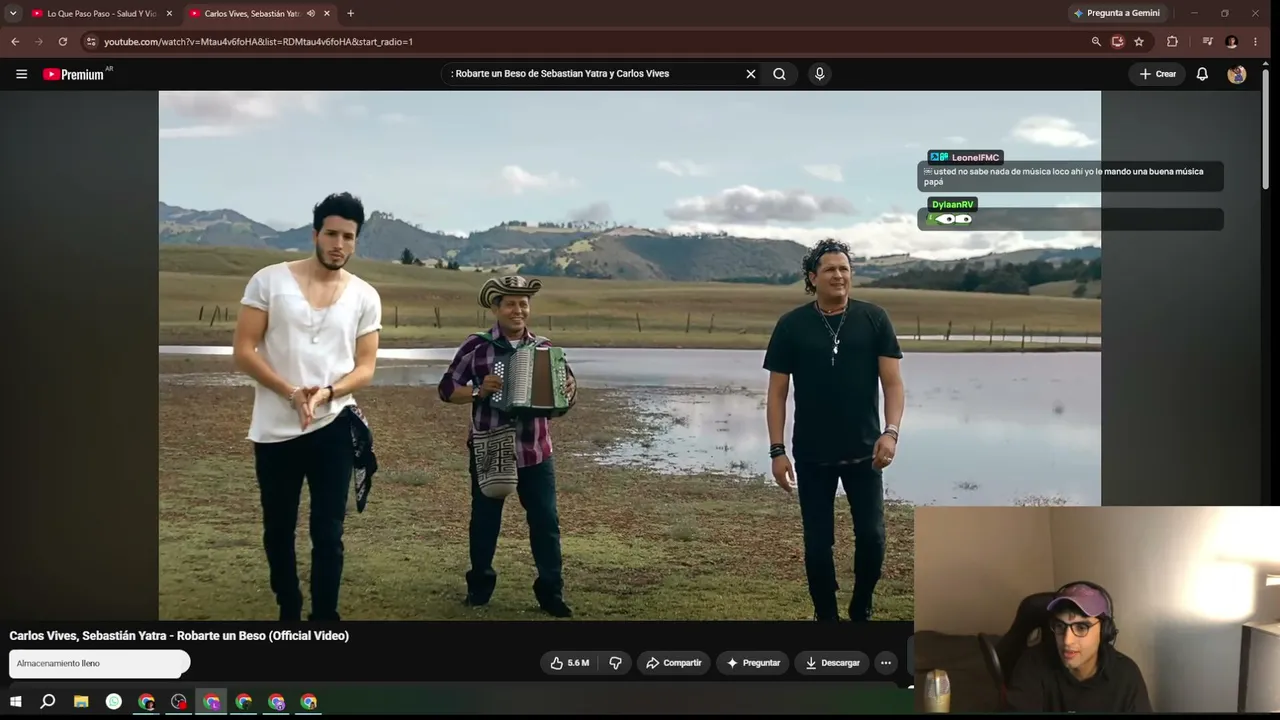
Task: Open the Windows Start menu
Action: click(x=15, y=702)
